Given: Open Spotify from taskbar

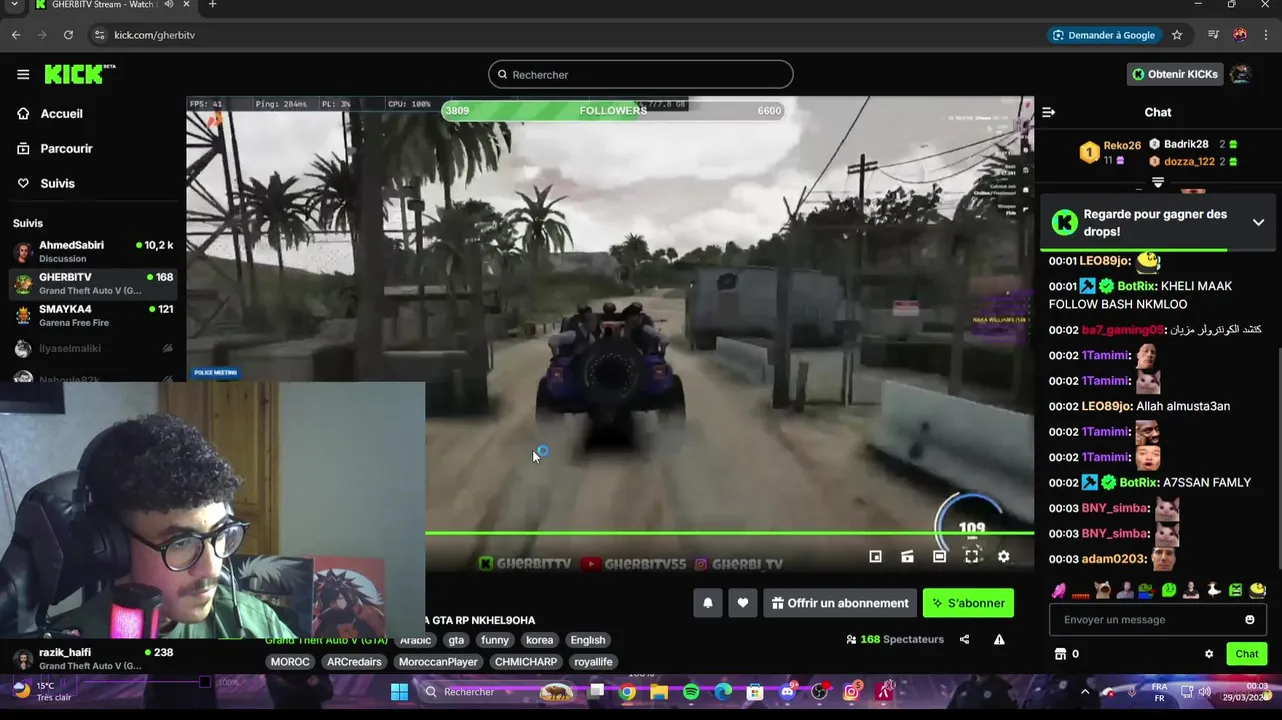Looking at the screenshot, I should coord(691,692).
